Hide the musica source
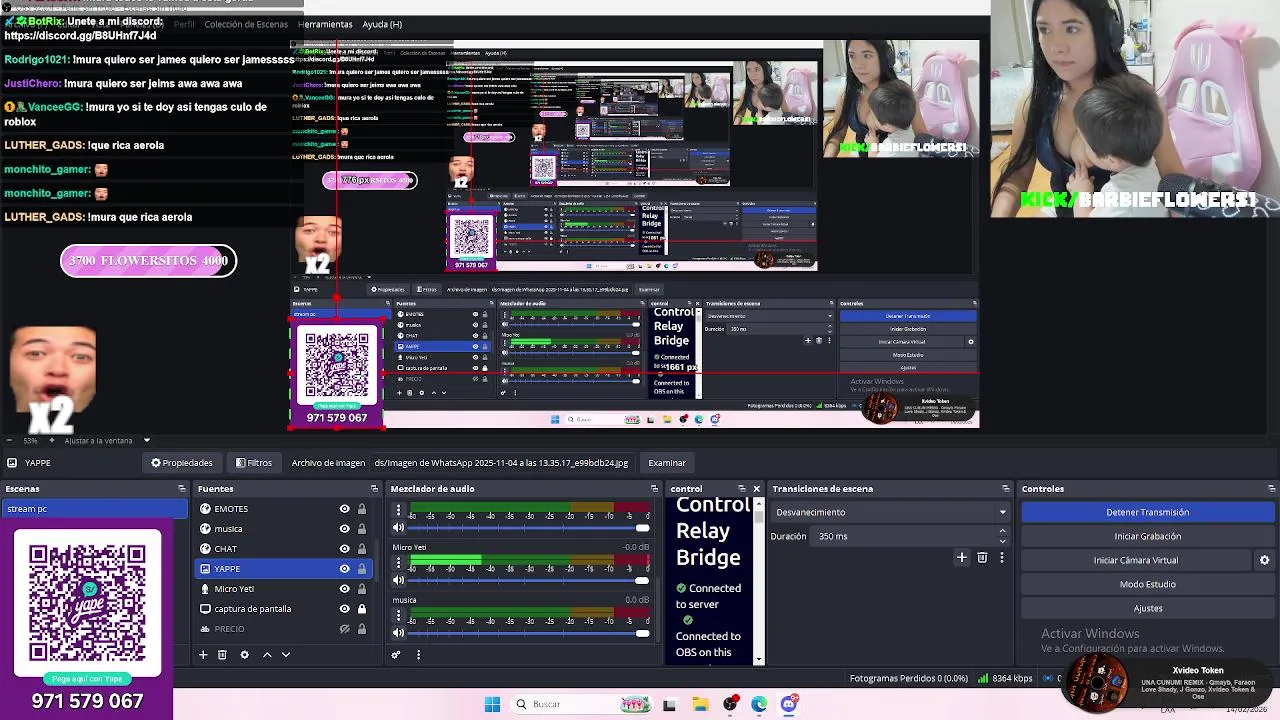Image resolution: width=1280 pixels, height=720 pixels. [345, 529]
